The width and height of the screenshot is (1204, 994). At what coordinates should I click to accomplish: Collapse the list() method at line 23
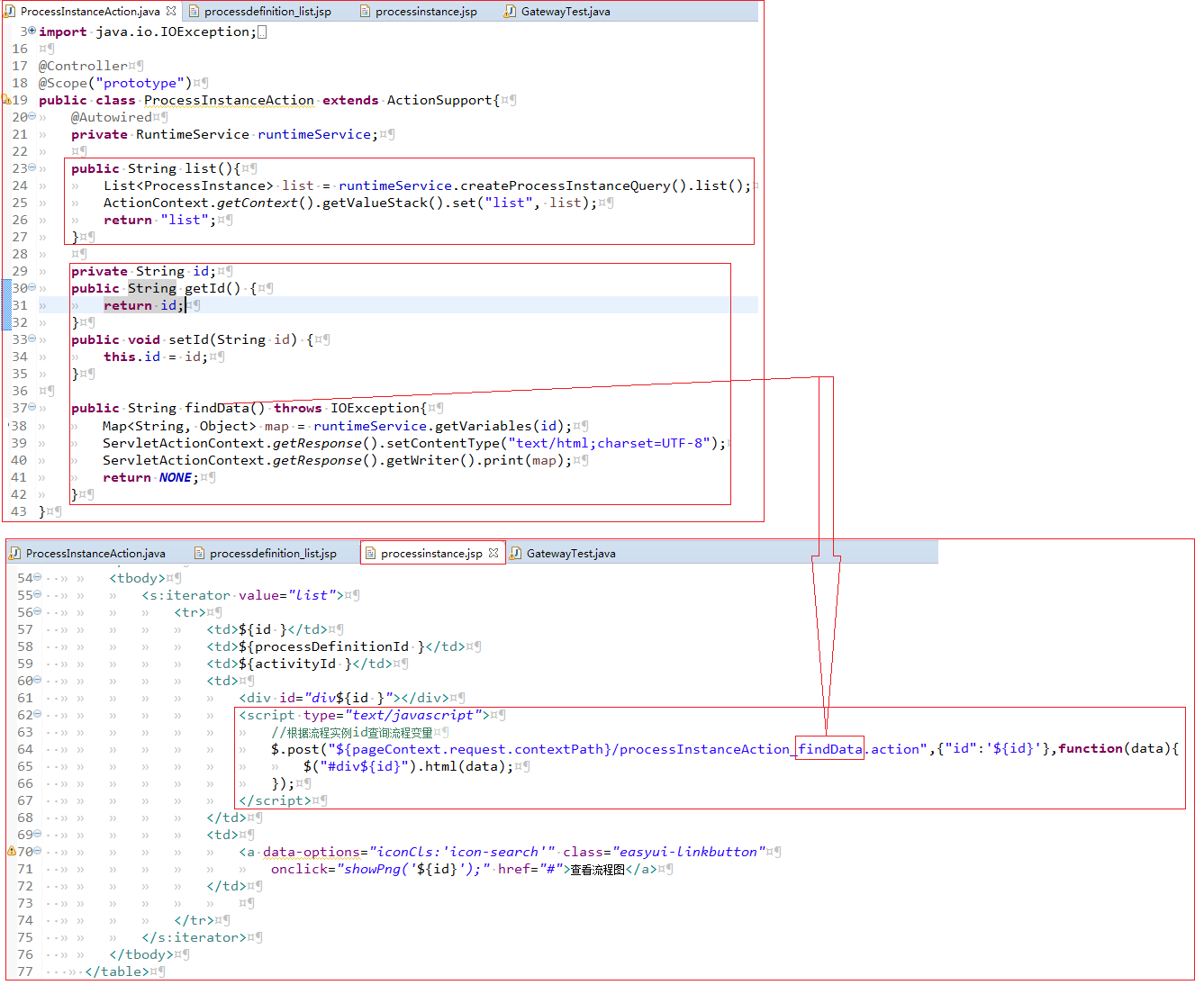32,167
